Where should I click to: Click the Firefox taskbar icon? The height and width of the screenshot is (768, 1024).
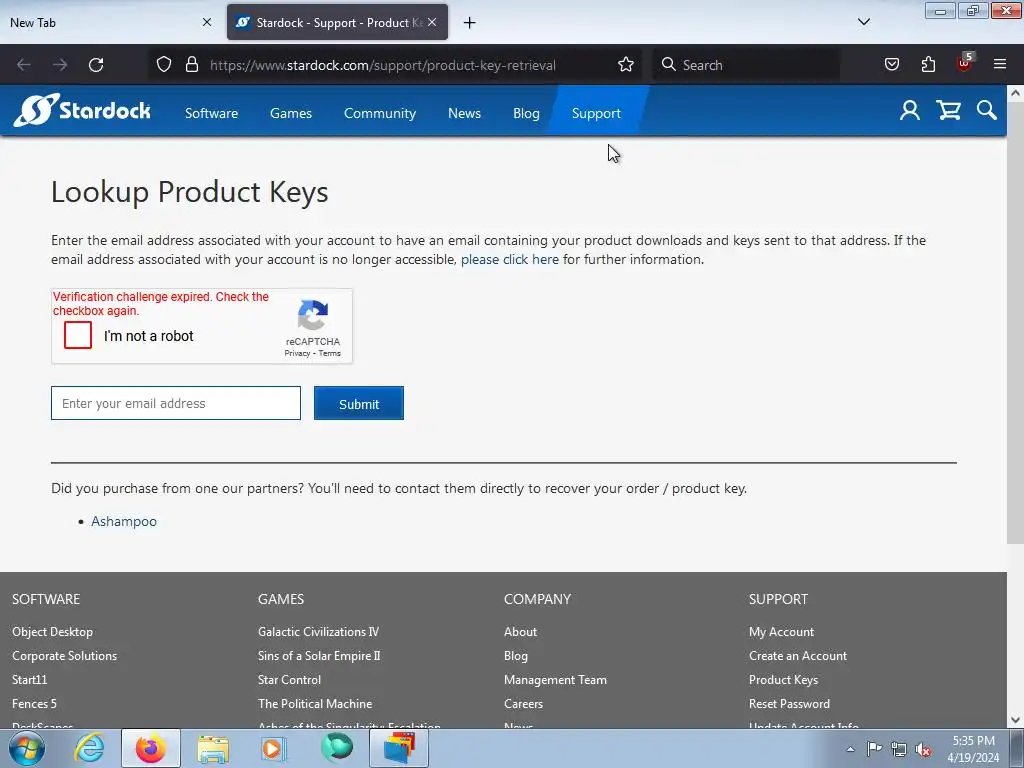(x=151, y=748)
